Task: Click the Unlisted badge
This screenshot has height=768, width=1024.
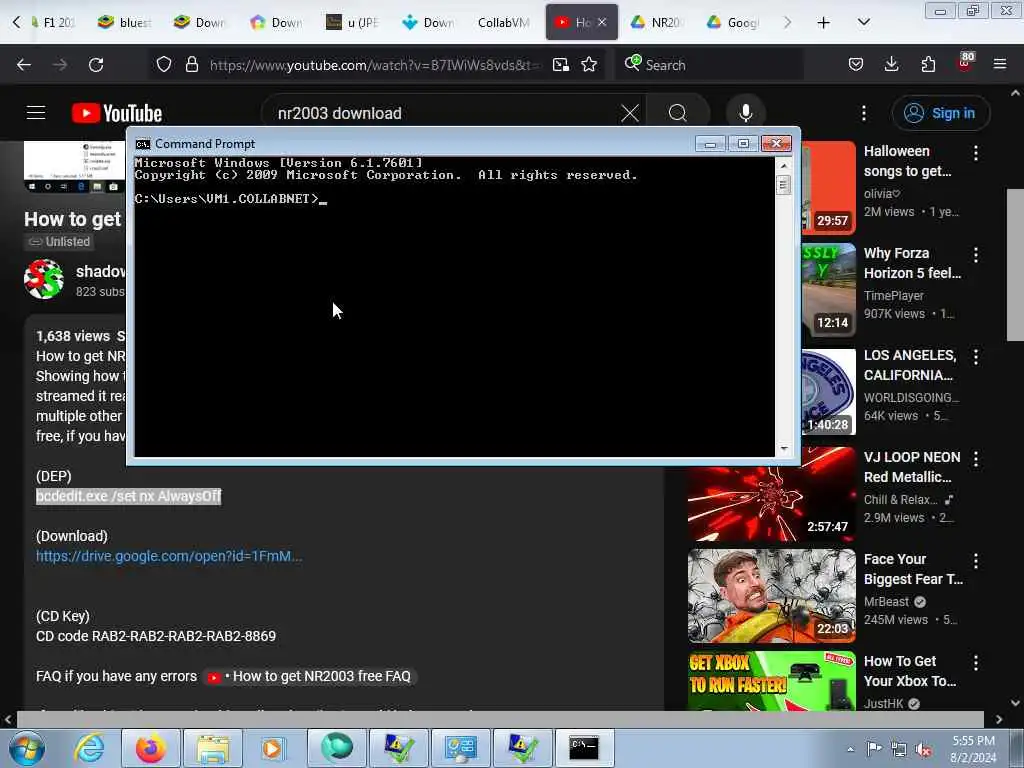Action: pos(59,242)
